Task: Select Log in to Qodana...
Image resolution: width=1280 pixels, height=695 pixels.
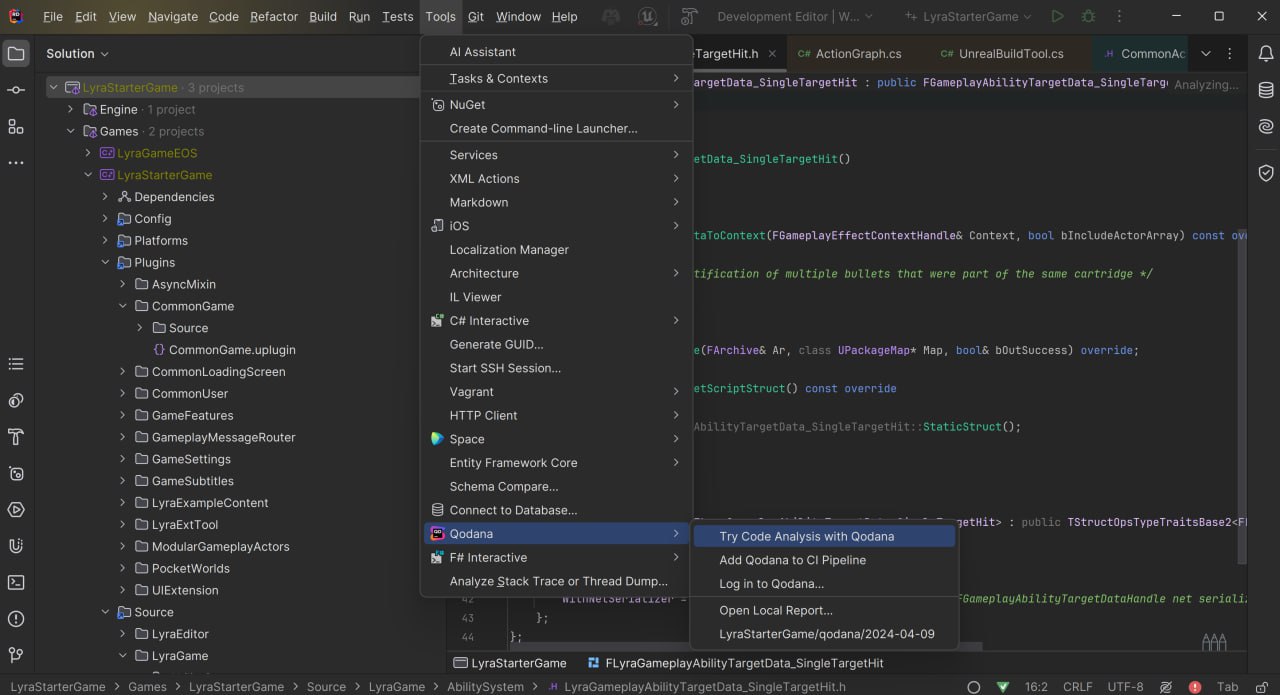Action: tap(824, 584)
